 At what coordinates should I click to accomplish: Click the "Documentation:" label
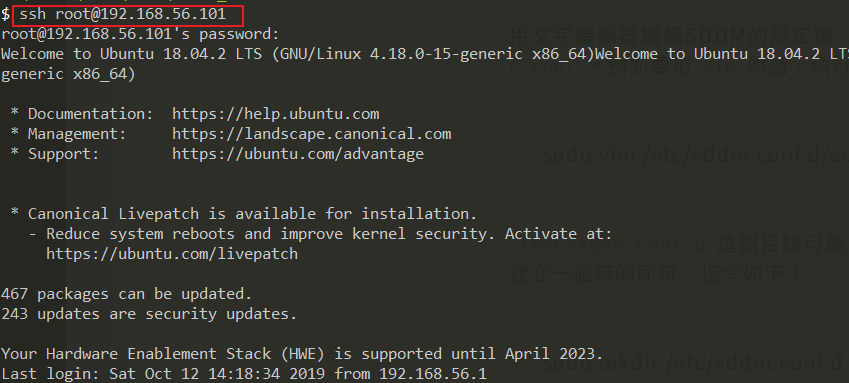(x=91, y=114)
